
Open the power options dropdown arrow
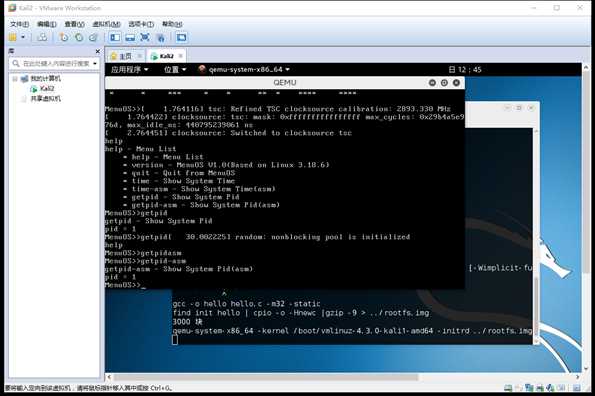[23, 37]
